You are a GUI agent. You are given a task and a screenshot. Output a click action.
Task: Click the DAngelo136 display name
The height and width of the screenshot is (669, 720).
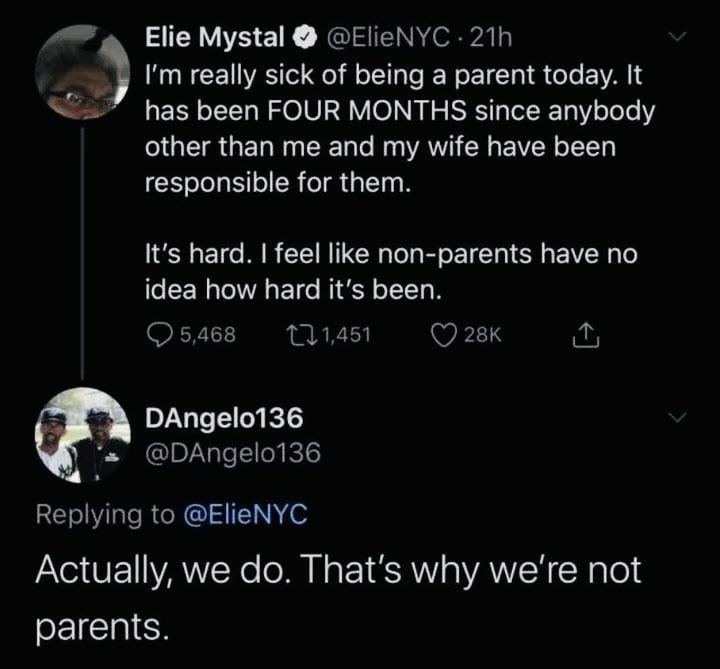tap(225, 418)
